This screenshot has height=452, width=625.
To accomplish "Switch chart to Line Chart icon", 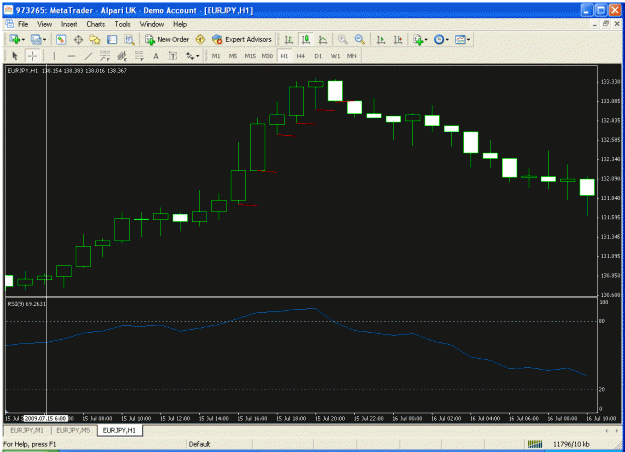I will pos(323,39).
